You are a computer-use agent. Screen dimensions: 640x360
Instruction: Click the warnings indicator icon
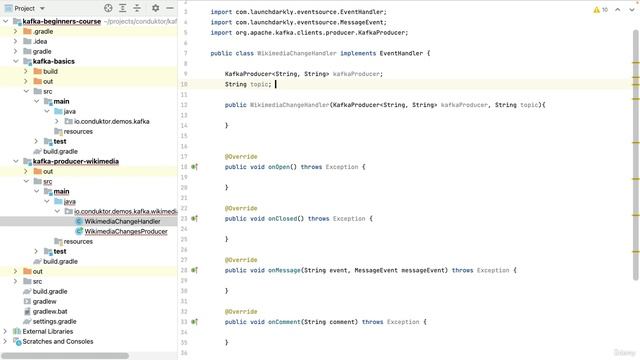click(x=600, y=10)
